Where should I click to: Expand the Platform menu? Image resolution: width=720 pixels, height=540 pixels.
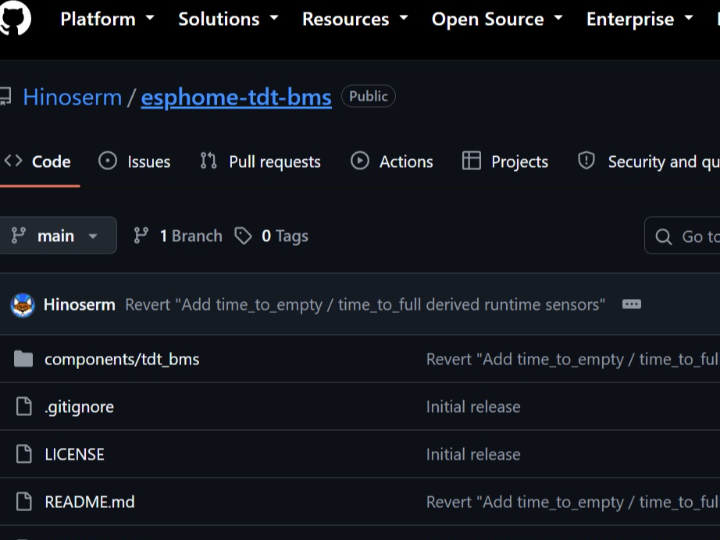tap(107, 19)
